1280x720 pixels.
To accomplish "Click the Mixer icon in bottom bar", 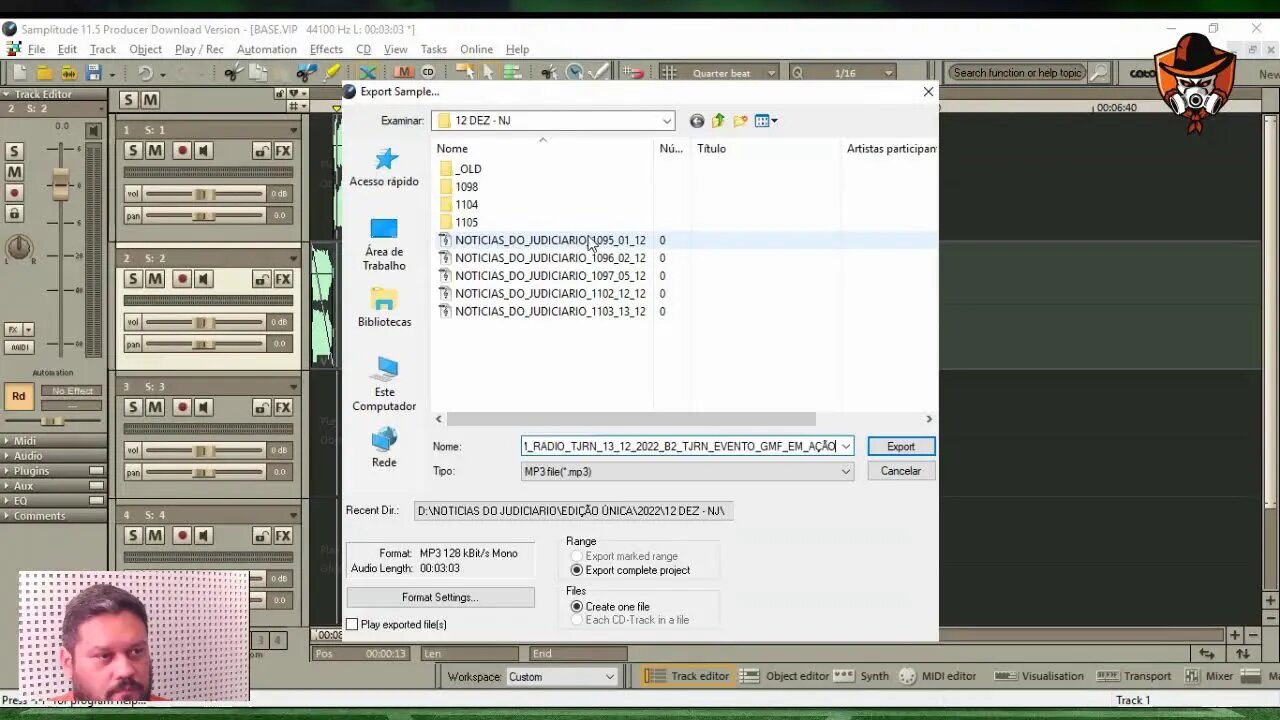I will click(x=1193, y=676).
